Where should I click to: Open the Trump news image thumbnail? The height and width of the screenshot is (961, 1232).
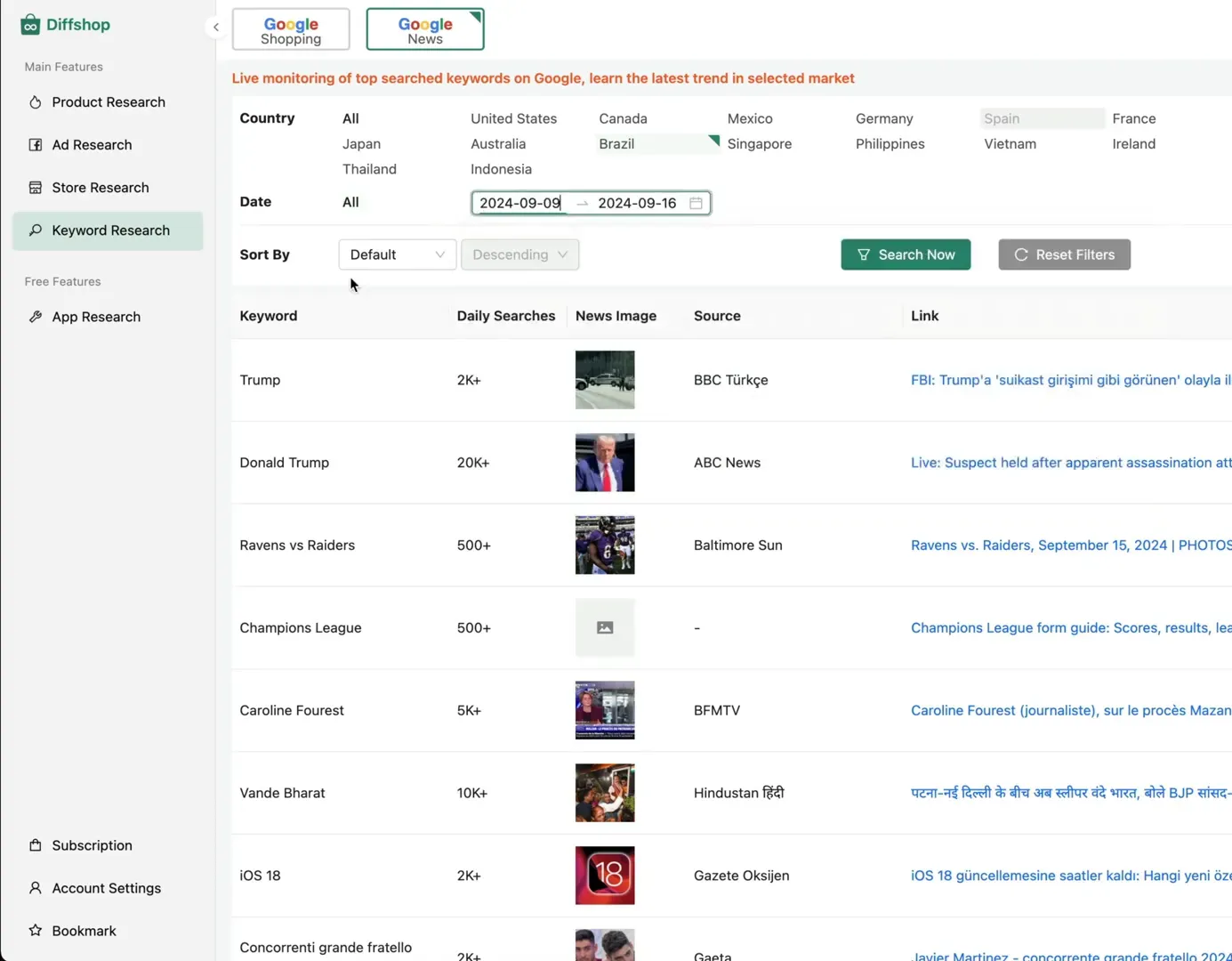click(x=605, y=380)
